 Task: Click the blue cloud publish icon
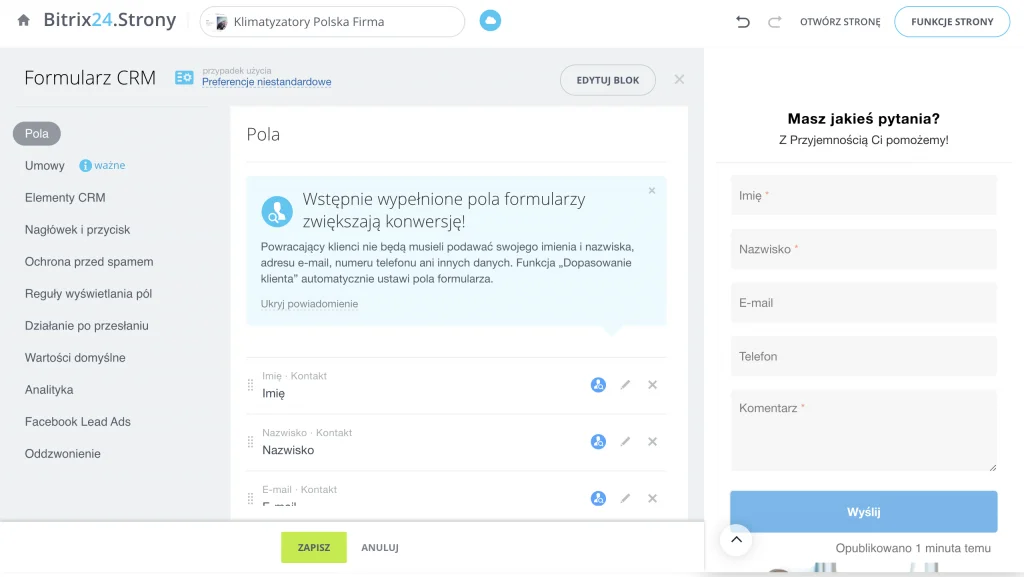click(x=490, y=21)
